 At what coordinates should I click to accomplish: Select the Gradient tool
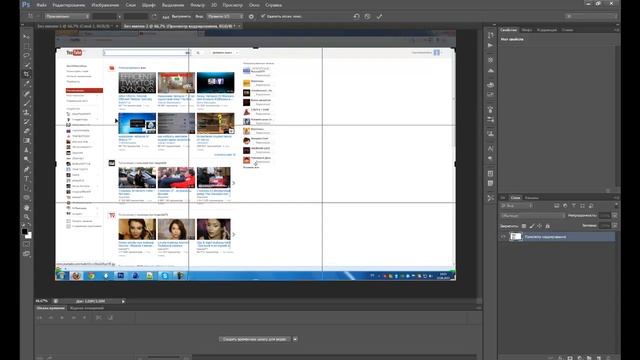(x=27, y=140)
